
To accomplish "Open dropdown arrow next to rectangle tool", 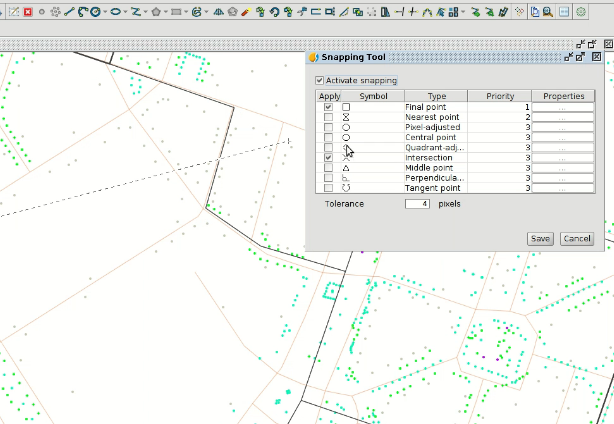I will 186,12.
